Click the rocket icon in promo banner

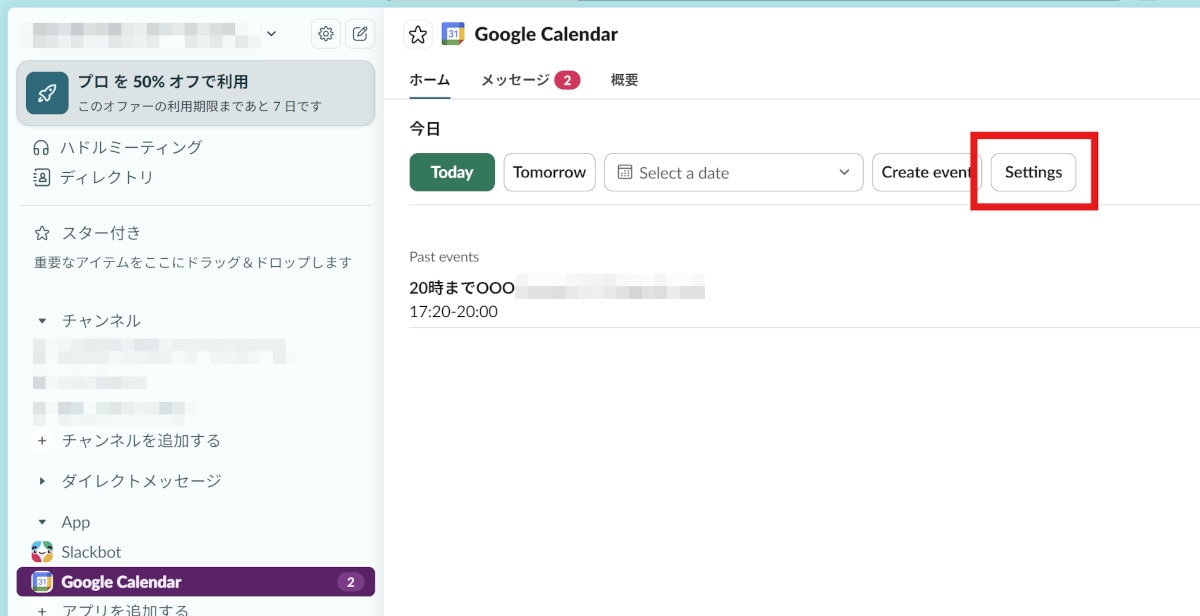47,93
